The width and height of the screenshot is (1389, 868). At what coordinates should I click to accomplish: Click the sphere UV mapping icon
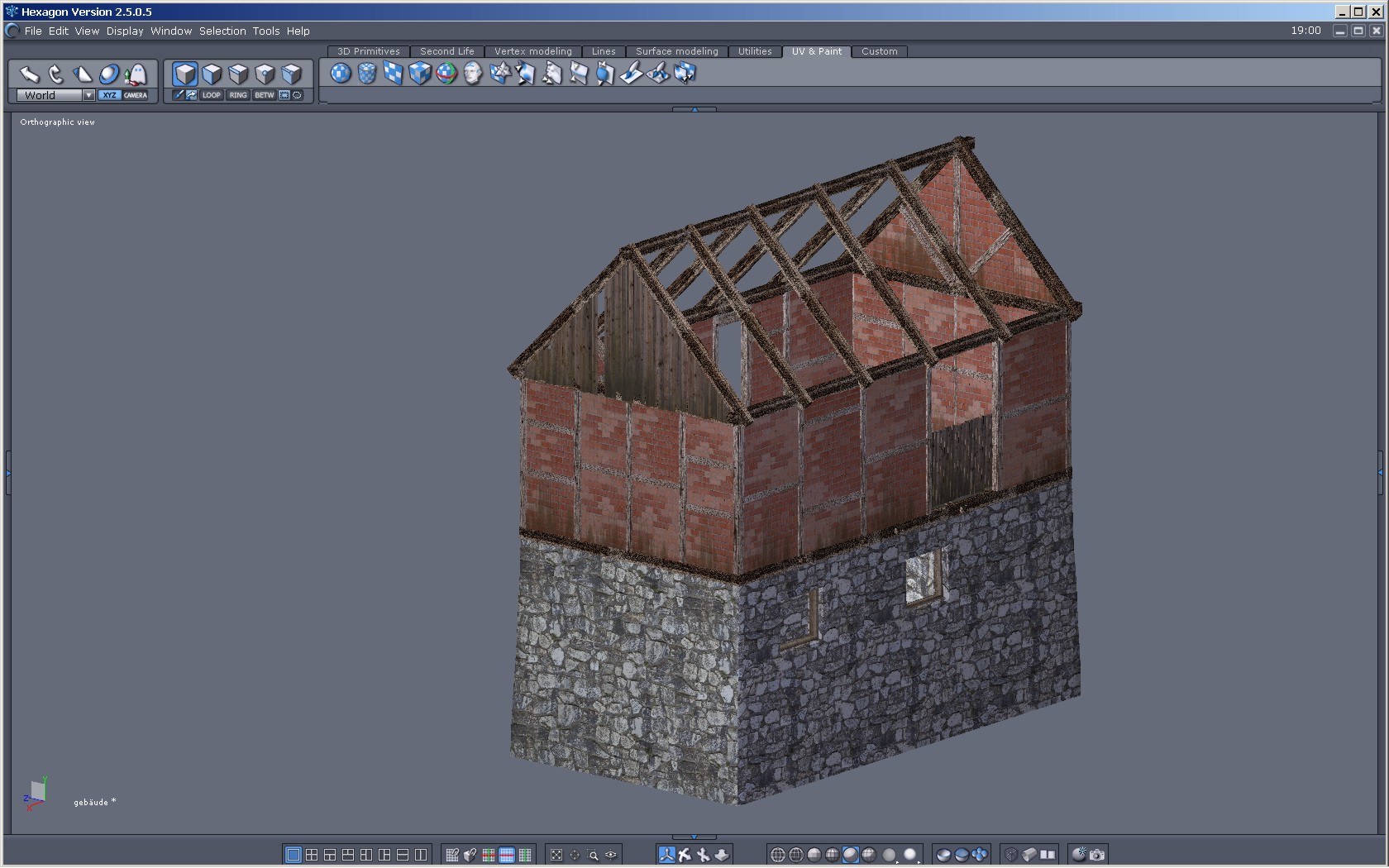click(x=341, y=74)
